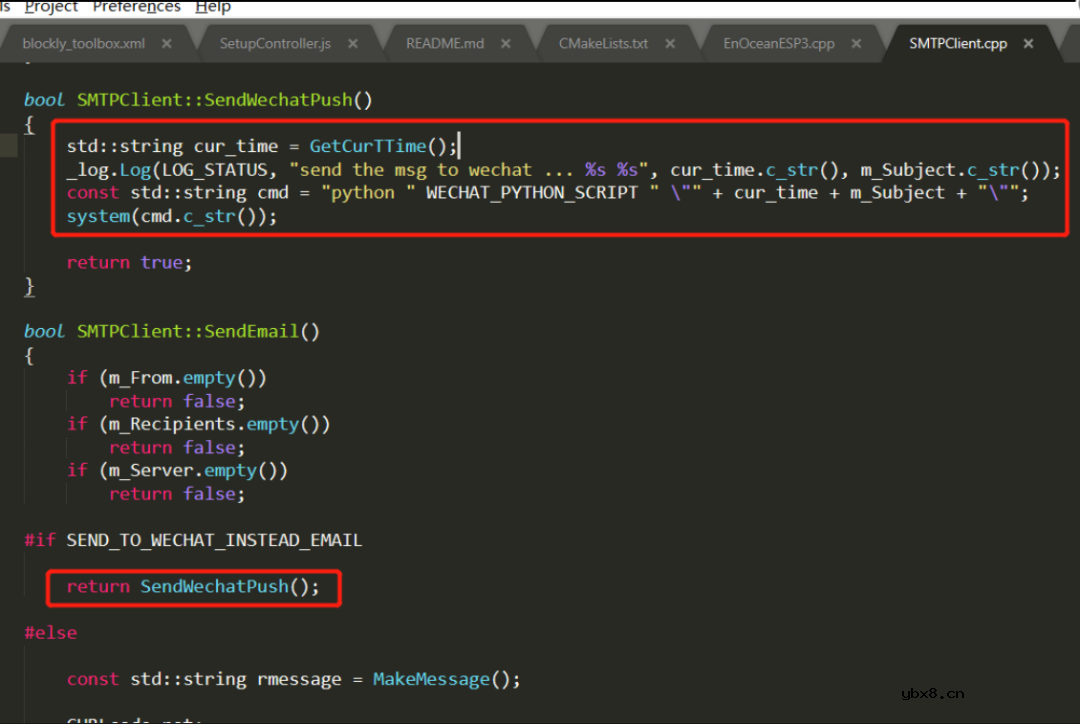Close the blockly_toolbox.xml tab
The image size is (1080, 724).
(167, 44)
